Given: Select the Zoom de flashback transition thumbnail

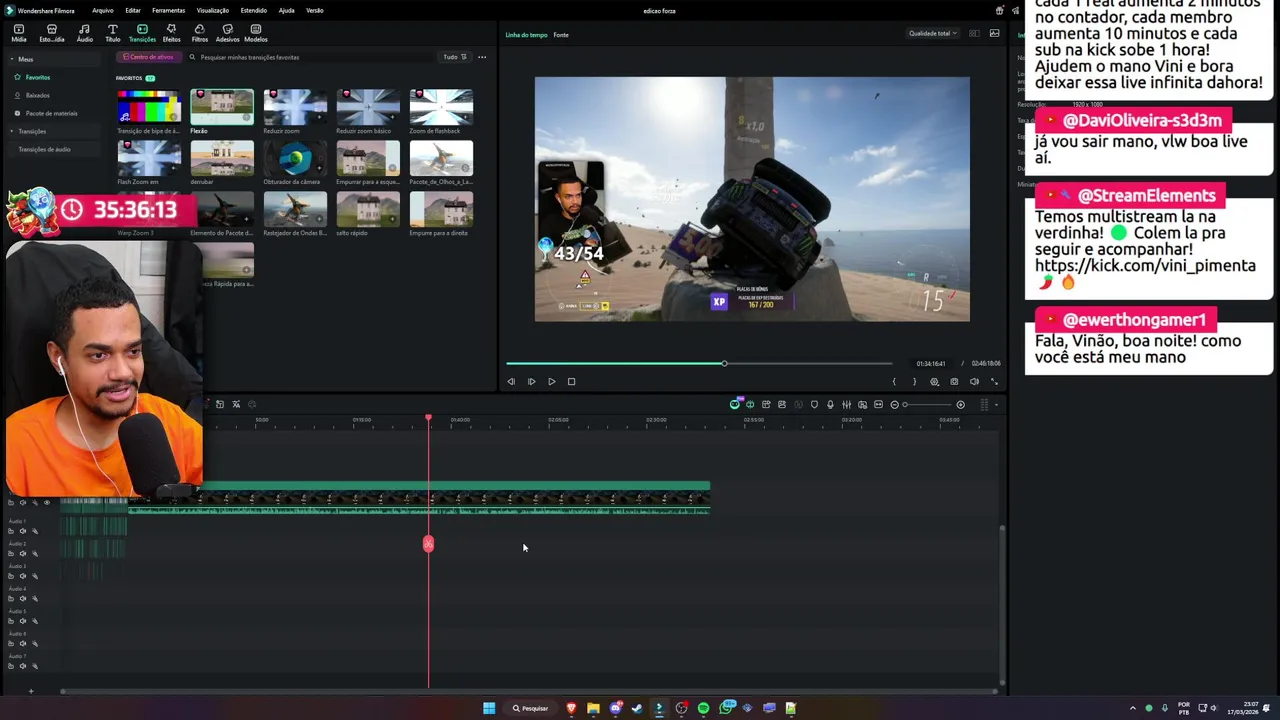Looking at the screenshot, I should (441, 107).
